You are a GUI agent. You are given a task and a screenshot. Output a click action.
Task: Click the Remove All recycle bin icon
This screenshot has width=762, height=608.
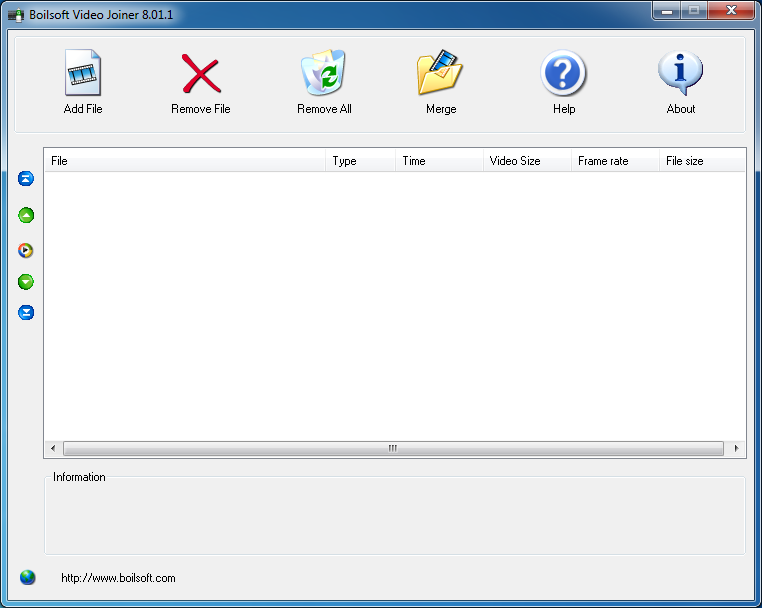point(323,72)
